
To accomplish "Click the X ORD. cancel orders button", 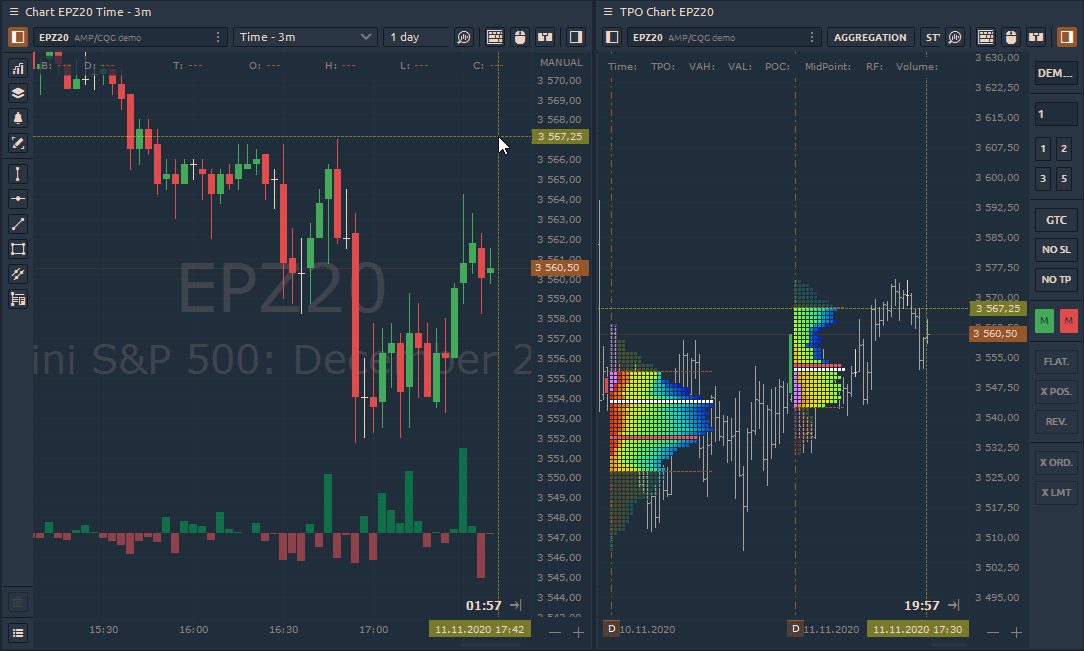I will point(1056,462).
